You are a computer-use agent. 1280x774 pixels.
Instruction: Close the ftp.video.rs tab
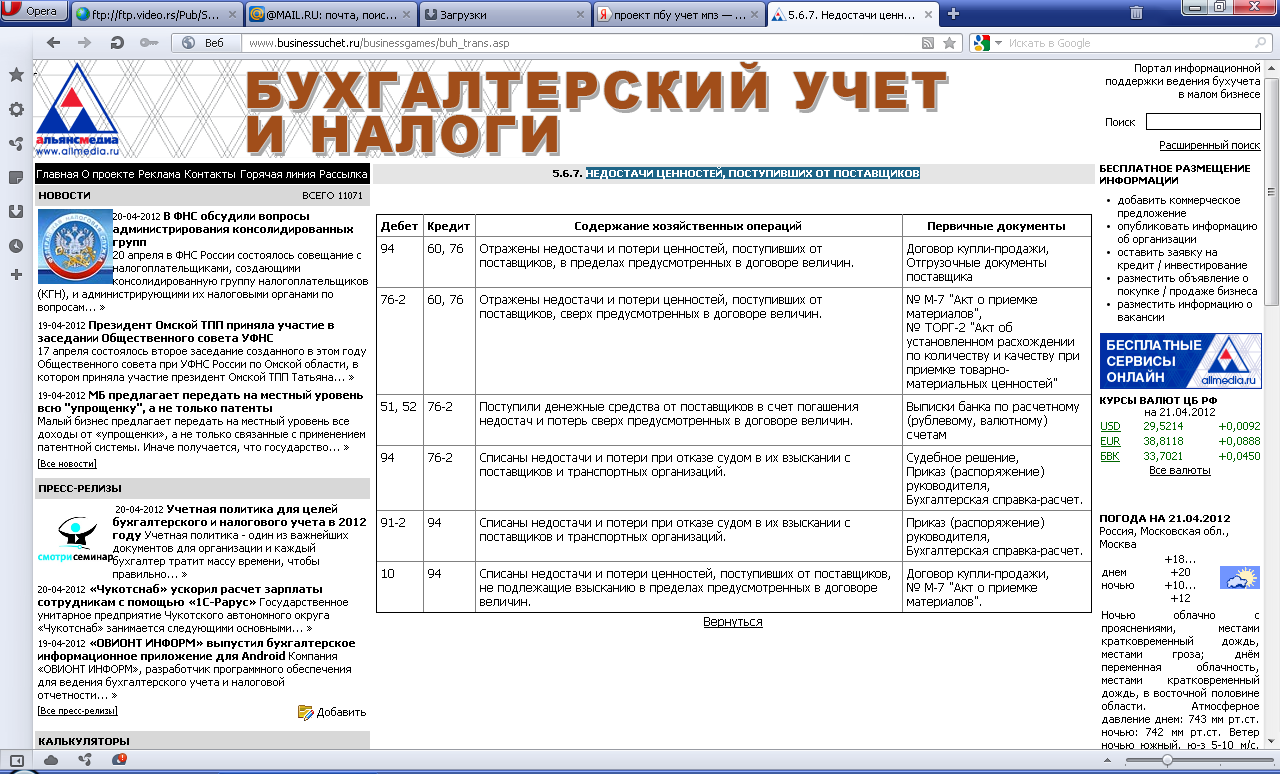coord(232,14)
